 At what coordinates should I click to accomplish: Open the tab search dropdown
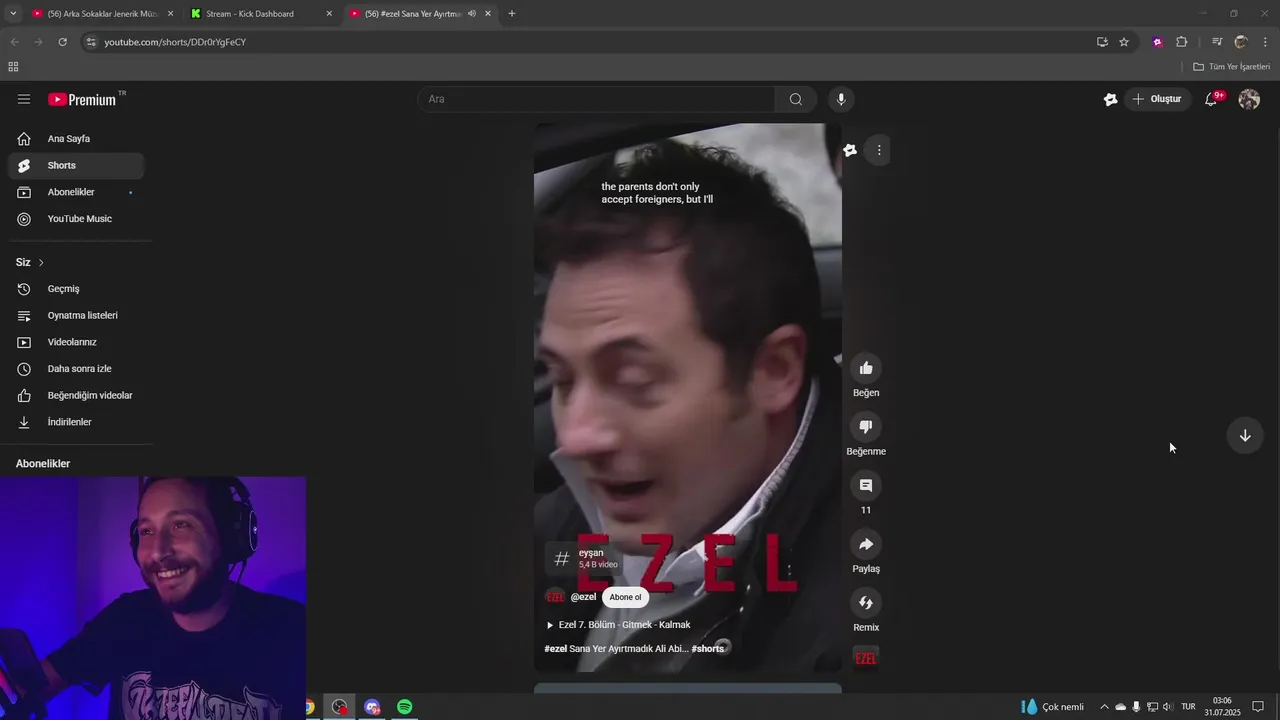click(13, 14)
